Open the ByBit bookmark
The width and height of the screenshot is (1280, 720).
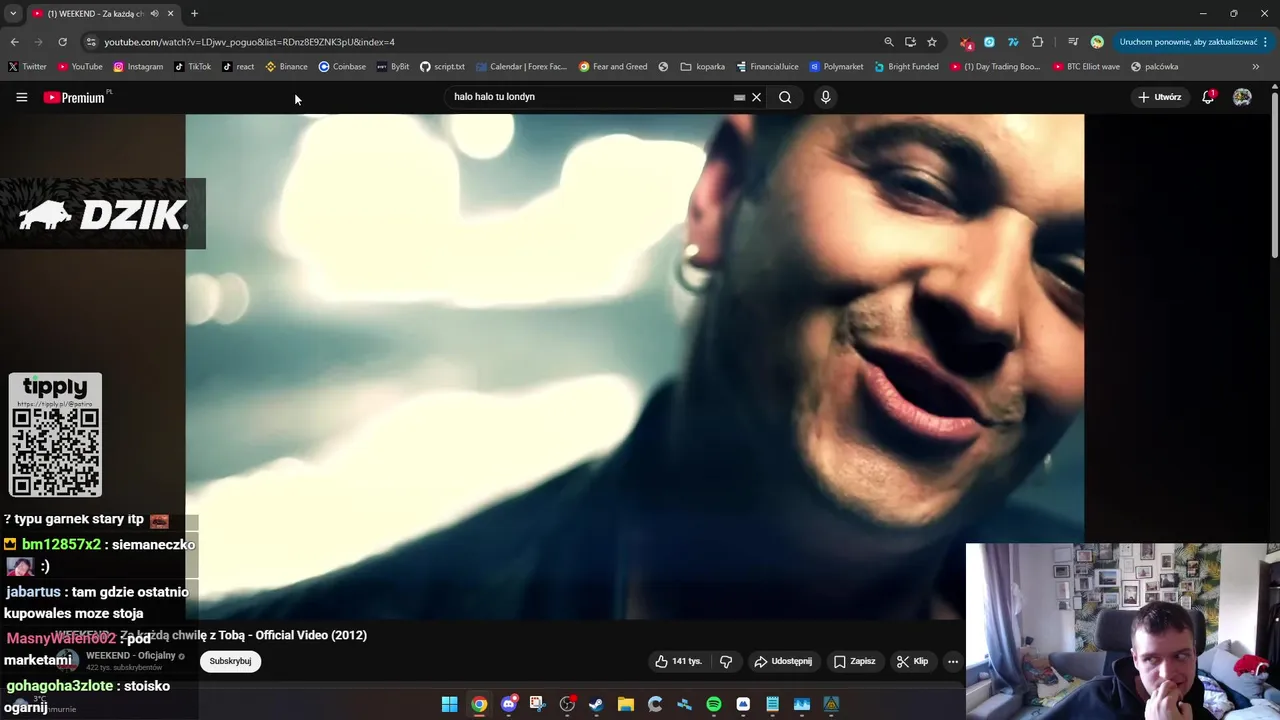tap(393, 67)
